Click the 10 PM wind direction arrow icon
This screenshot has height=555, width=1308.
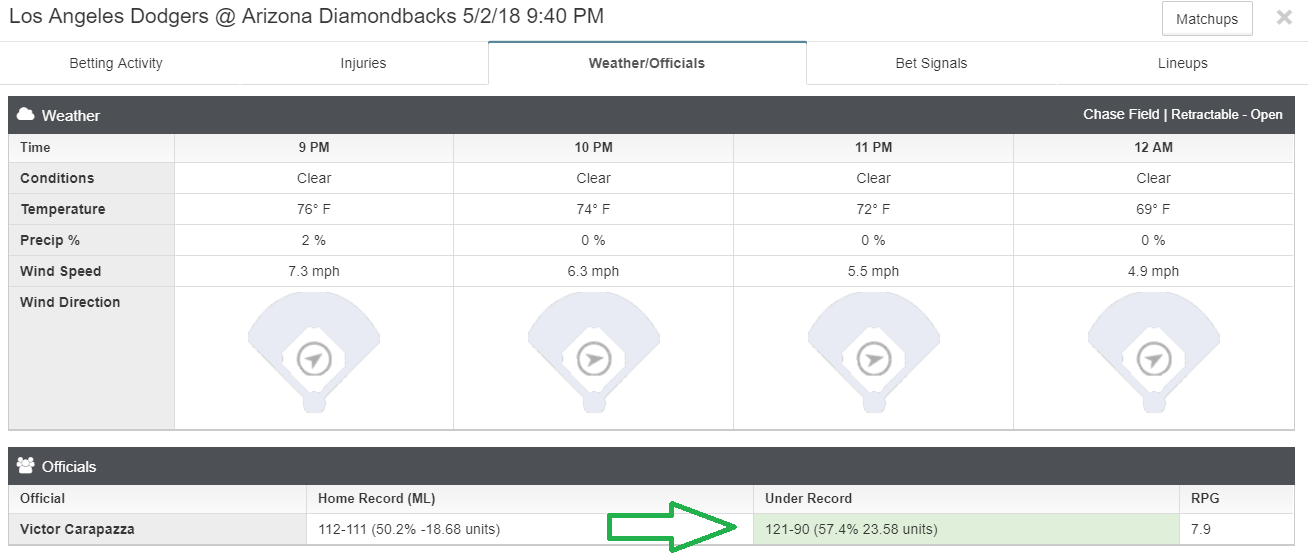pos(594,358)
